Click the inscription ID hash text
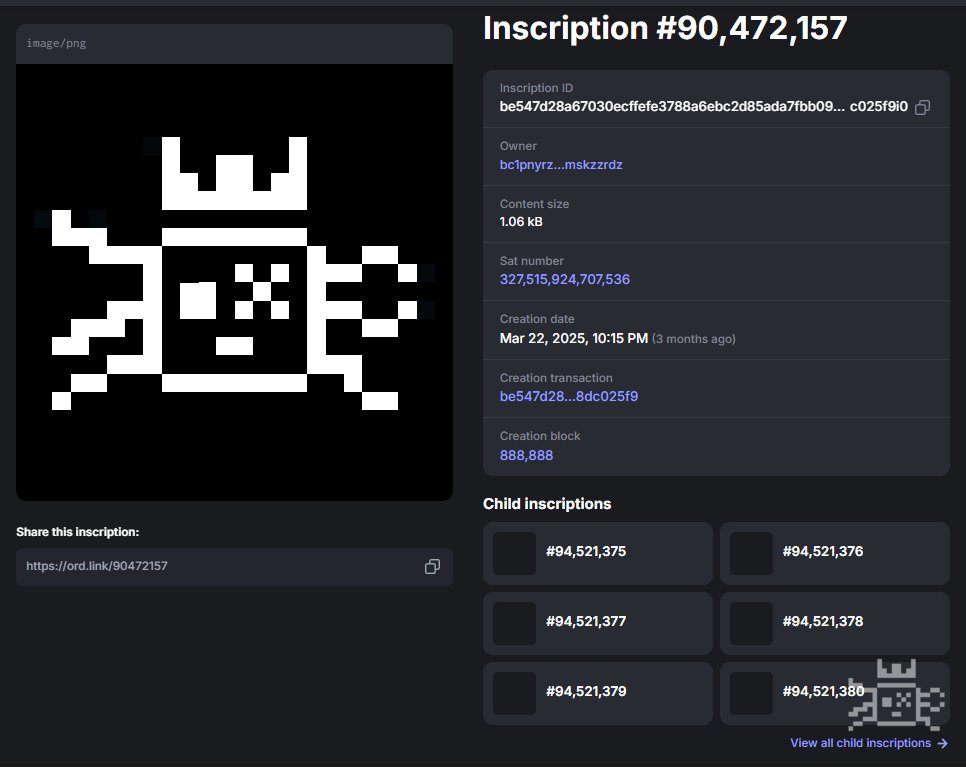The width and height of the screenshot is (966, 767). 704,107
